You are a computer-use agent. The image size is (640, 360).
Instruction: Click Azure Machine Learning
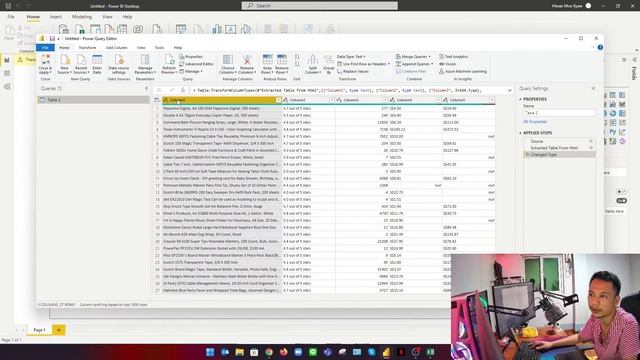coord(463,71)
